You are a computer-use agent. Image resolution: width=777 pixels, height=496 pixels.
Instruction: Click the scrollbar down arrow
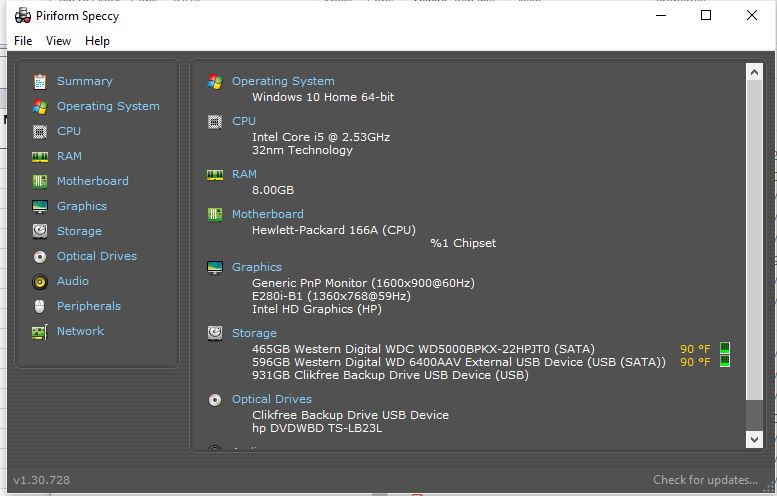click(754, 439)
